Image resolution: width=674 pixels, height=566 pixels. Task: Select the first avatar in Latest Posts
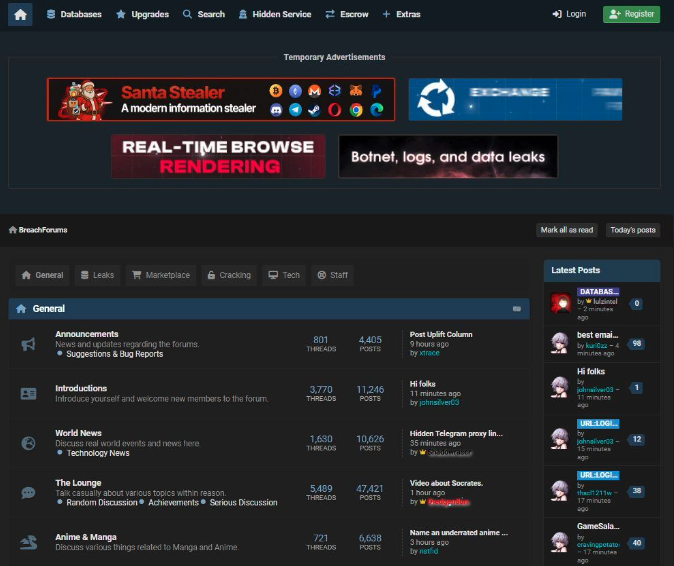(560, 303)
